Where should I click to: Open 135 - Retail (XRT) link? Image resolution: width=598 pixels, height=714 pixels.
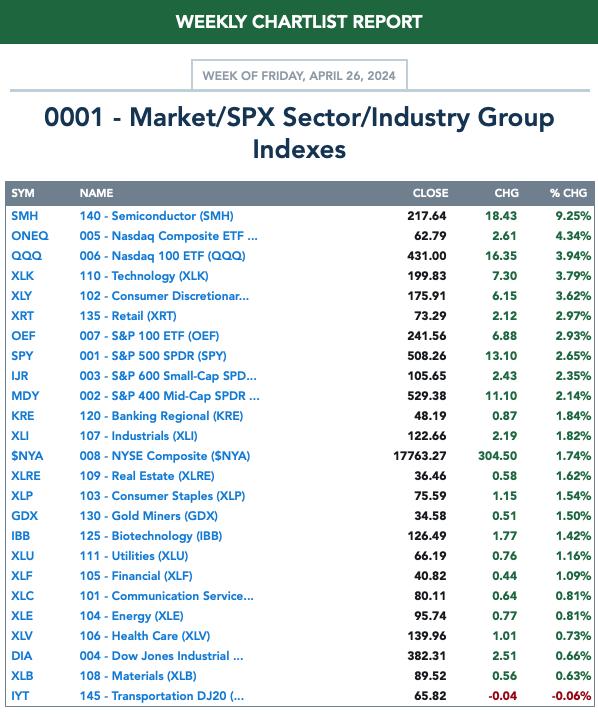[128, 316]
